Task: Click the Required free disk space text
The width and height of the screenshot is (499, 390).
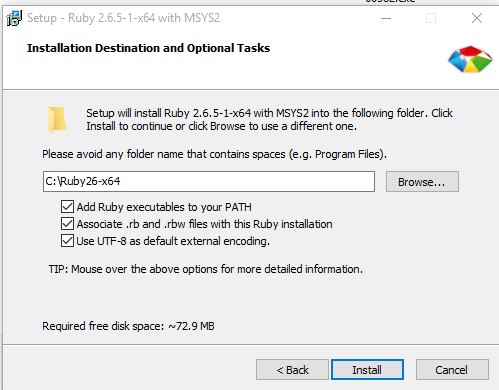Action: pyautogui.click(x=128, y=326)
